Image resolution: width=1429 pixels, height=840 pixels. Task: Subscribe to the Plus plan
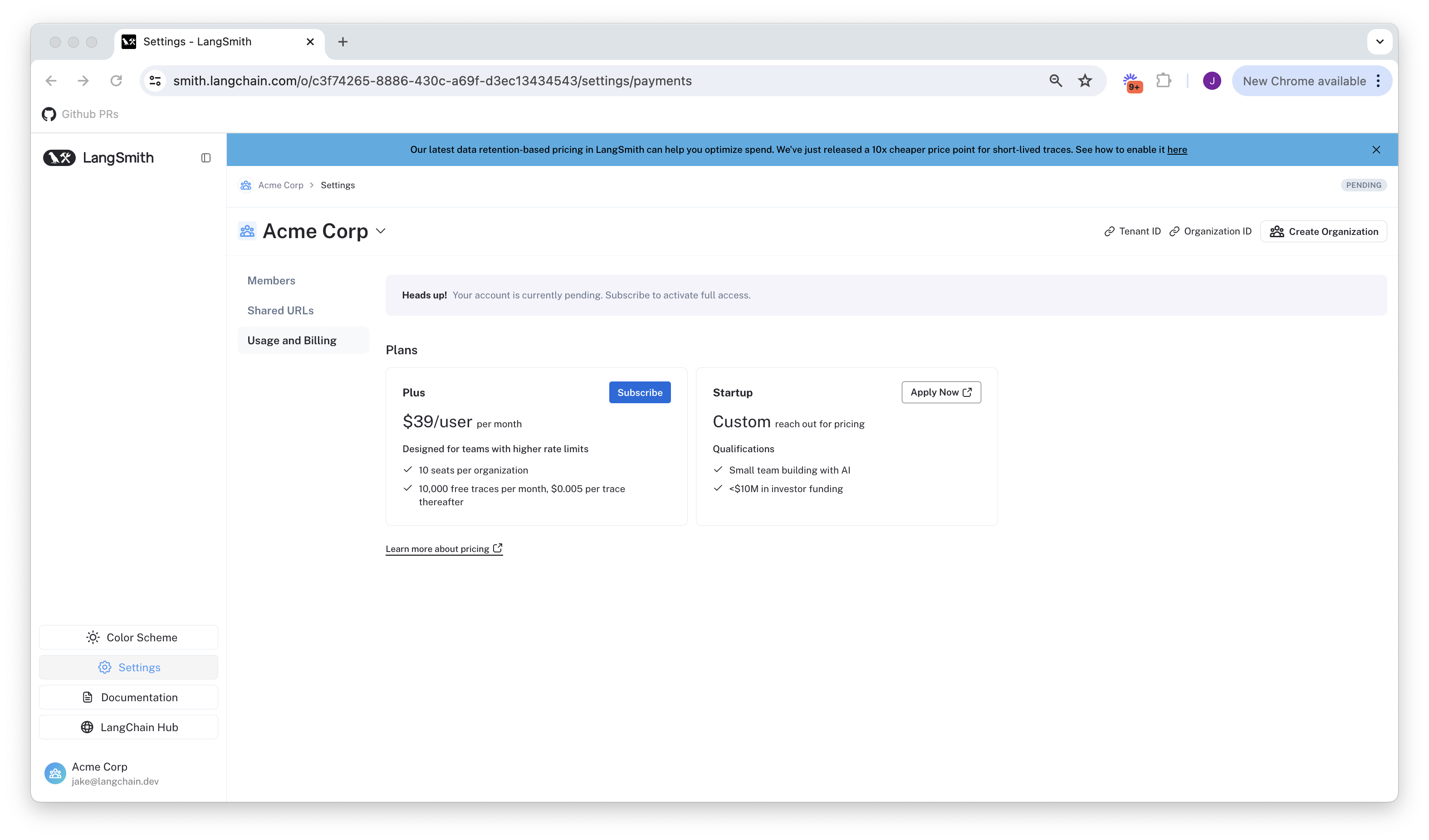click(639, 392)
